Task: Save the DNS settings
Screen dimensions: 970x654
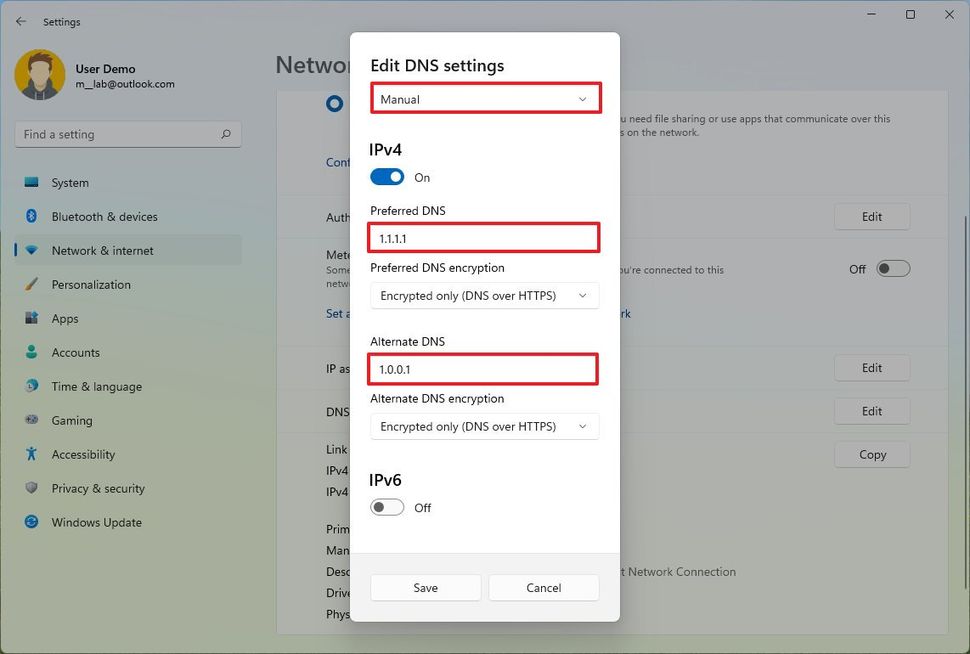Action: pyautogui.click(x=425, y=587)
